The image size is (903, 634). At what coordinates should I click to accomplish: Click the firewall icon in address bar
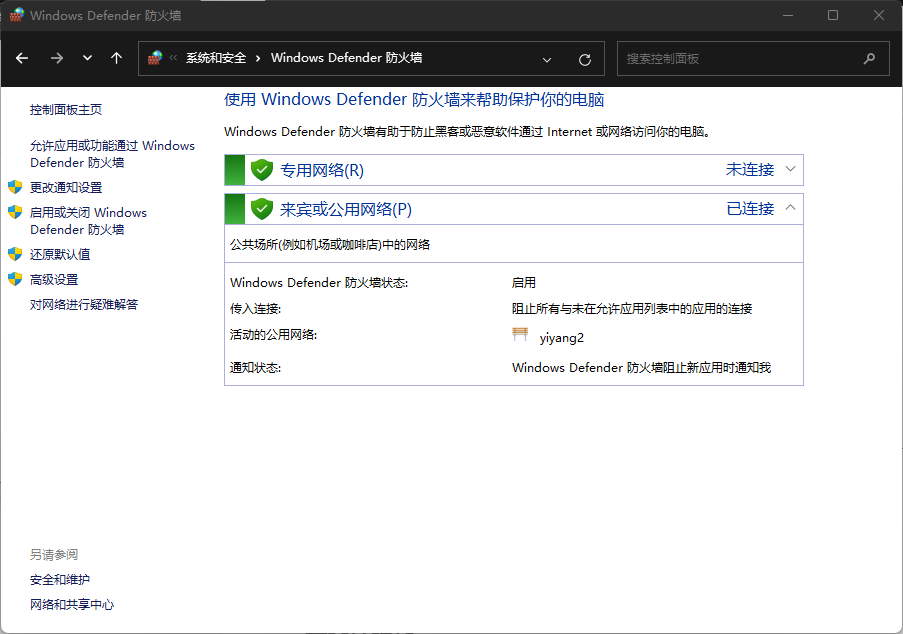155,58
